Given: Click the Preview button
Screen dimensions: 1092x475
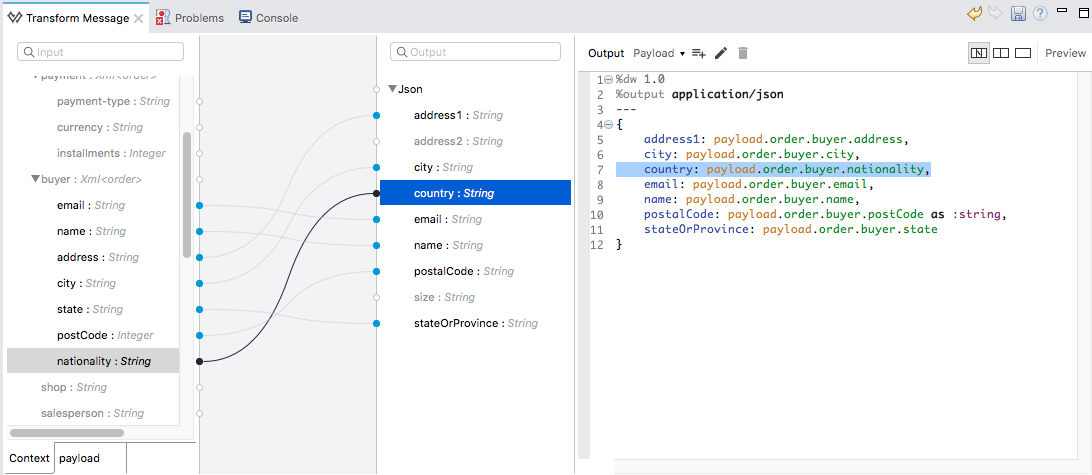Looking at the screenshot, I should 1065,53.
